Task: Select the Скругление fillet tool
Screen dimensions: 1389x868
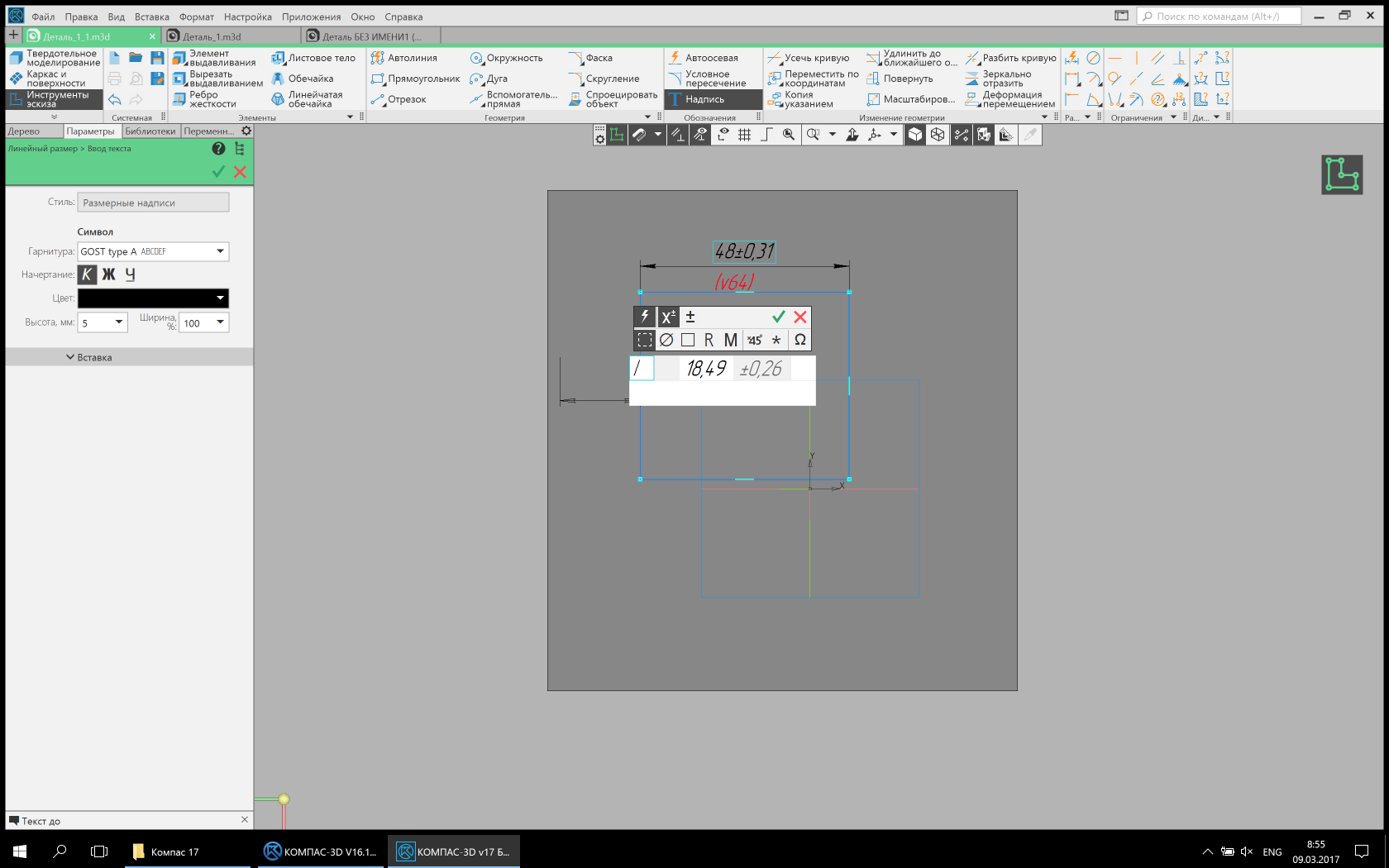Action: pyautogui.click(x=604, y=79)
